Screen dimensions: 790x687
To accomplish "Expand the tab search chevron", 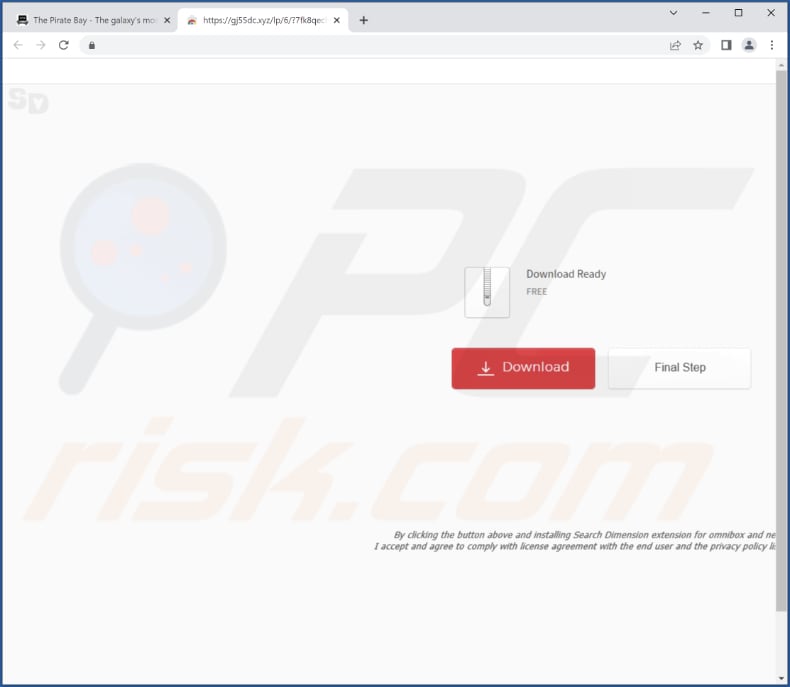I will 673,13.
